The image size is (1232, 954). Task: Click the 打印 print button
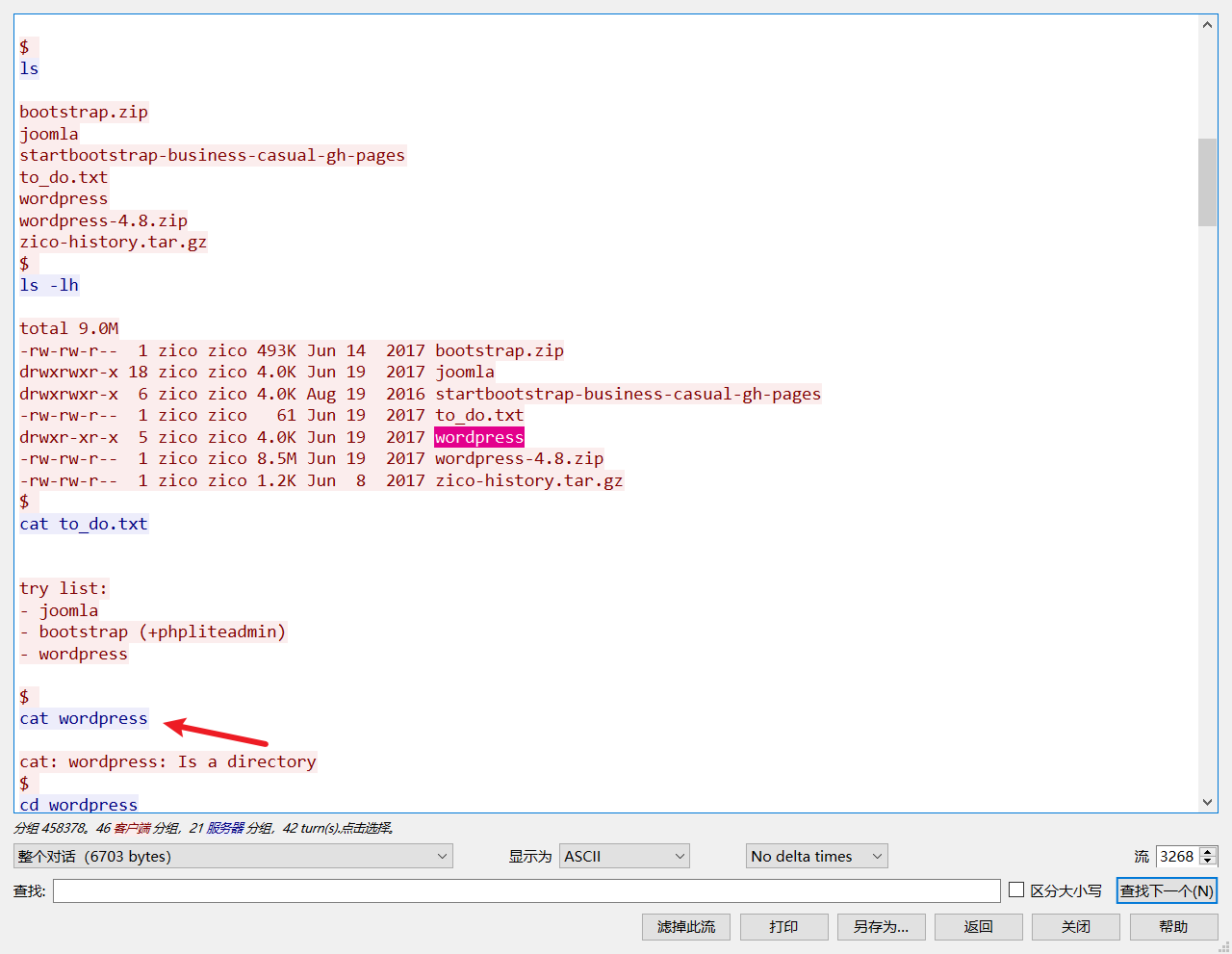pyautogui.click(x=783, y=926)
